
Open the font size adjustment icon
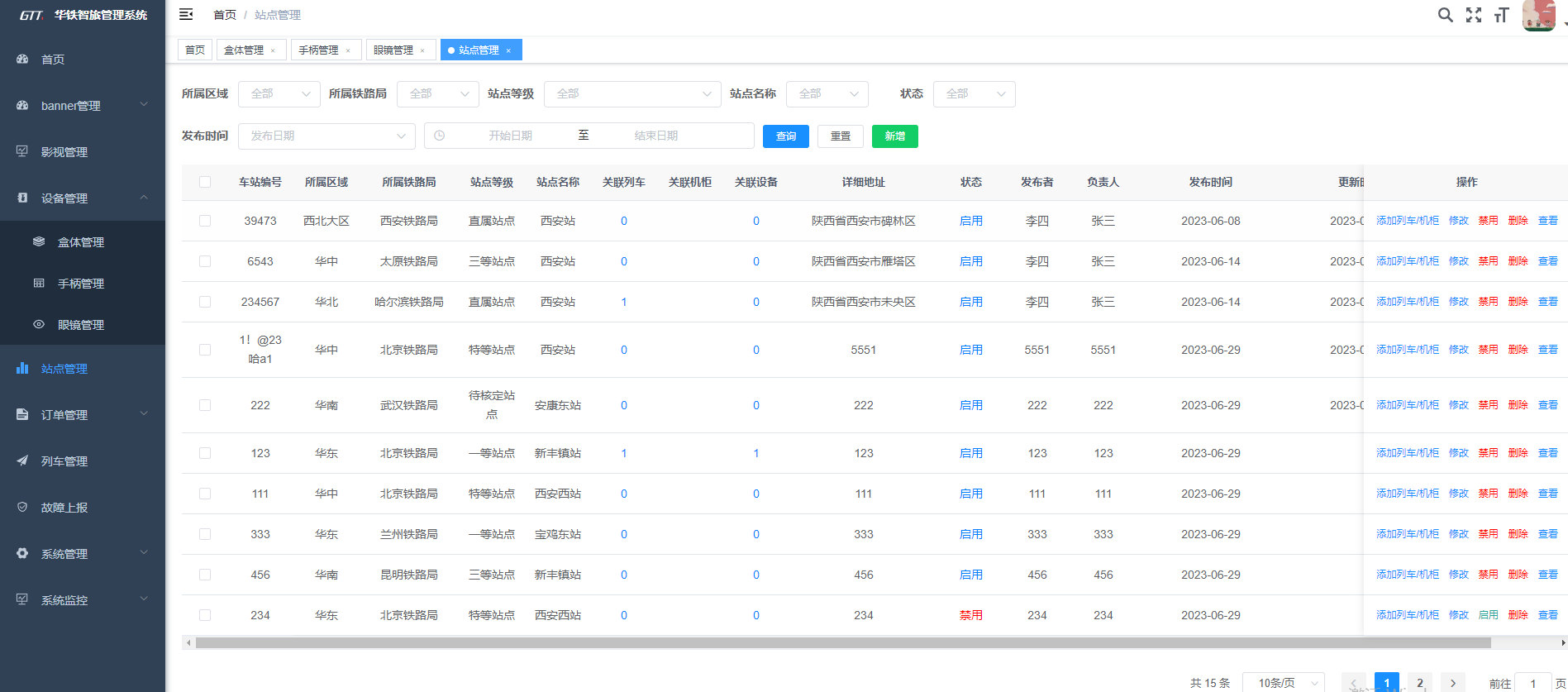[1502, 15]
